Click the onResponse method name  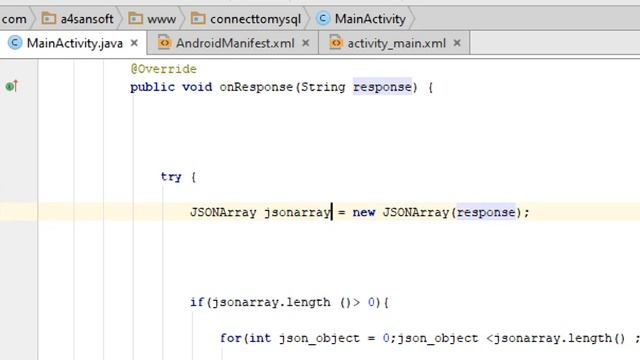pyautogui.click(x=256, y=87)
